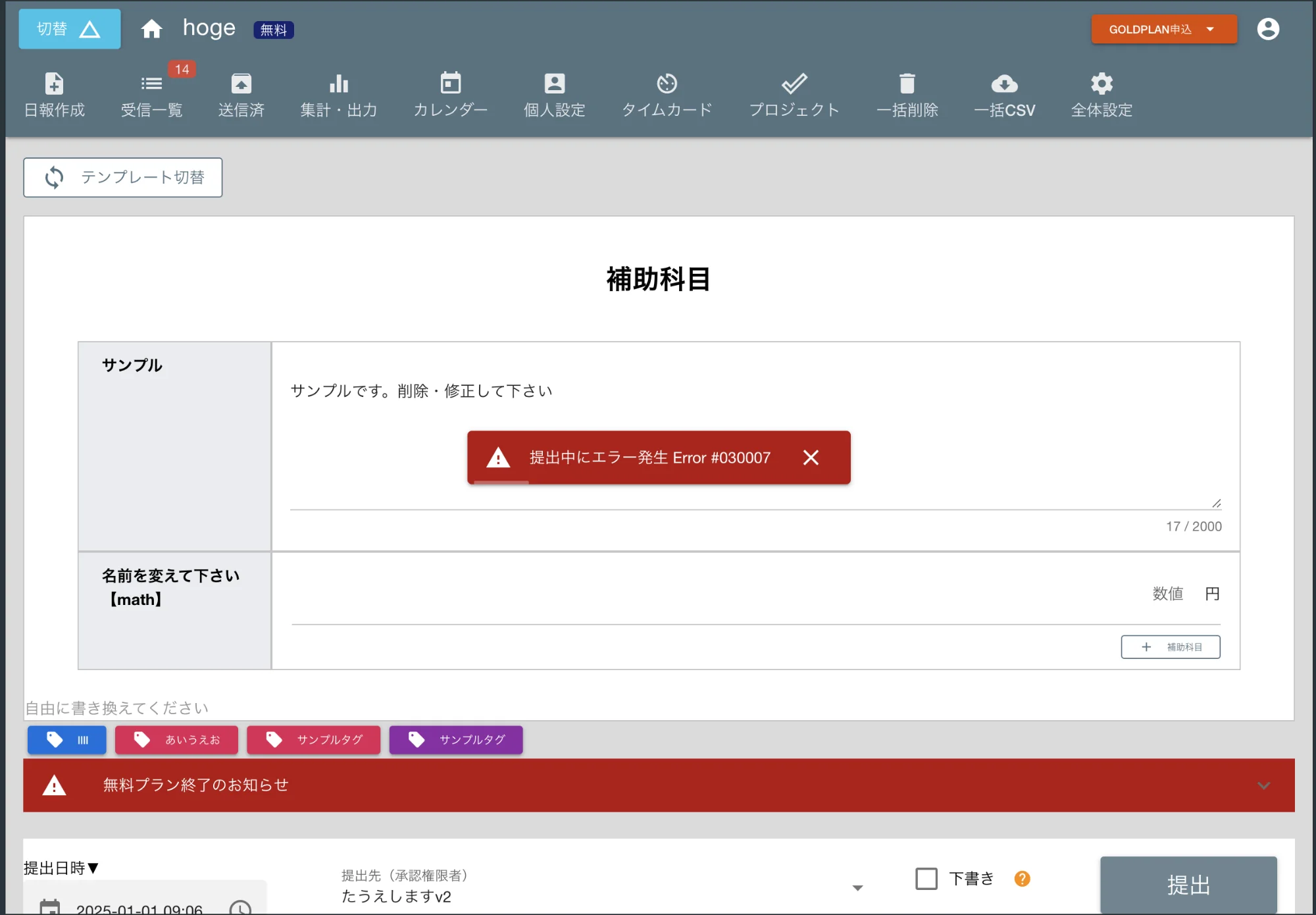The image size is (1316, 915).
Task: Enable the 下書き draft checkbox
Action: pyautogui.click(x=926, y=879)
